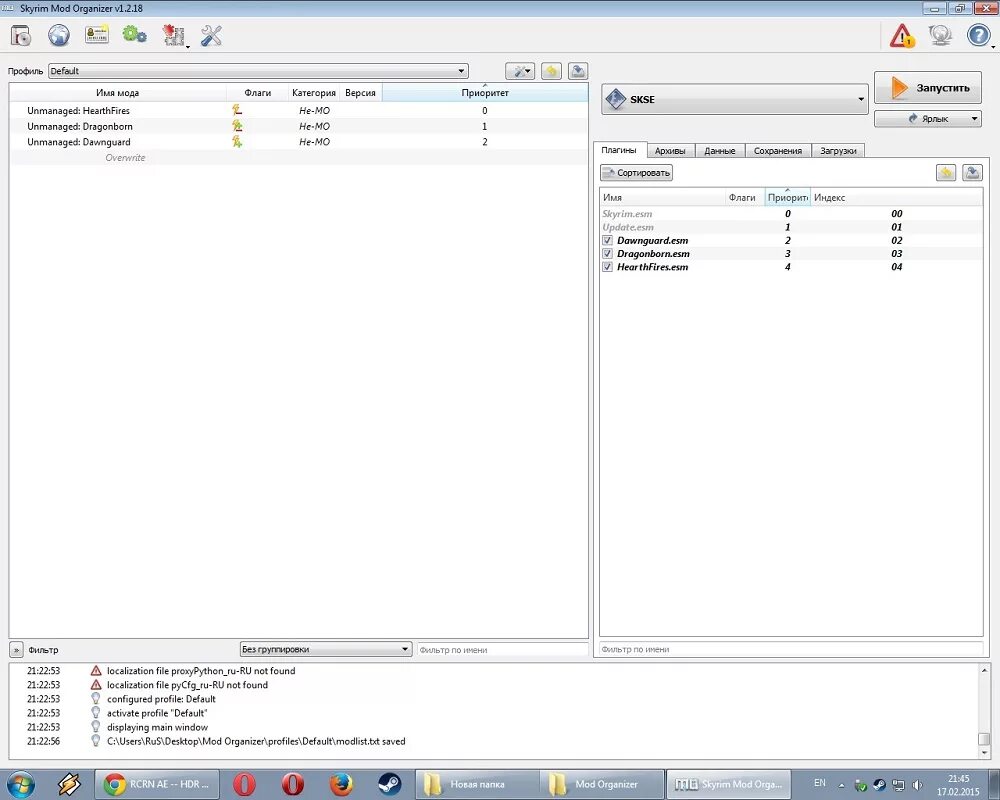Viewport: 1000px width, 800px height.
Task: Click plugin list name filter field
Action: pyautogui.click(x=791, y=649)
